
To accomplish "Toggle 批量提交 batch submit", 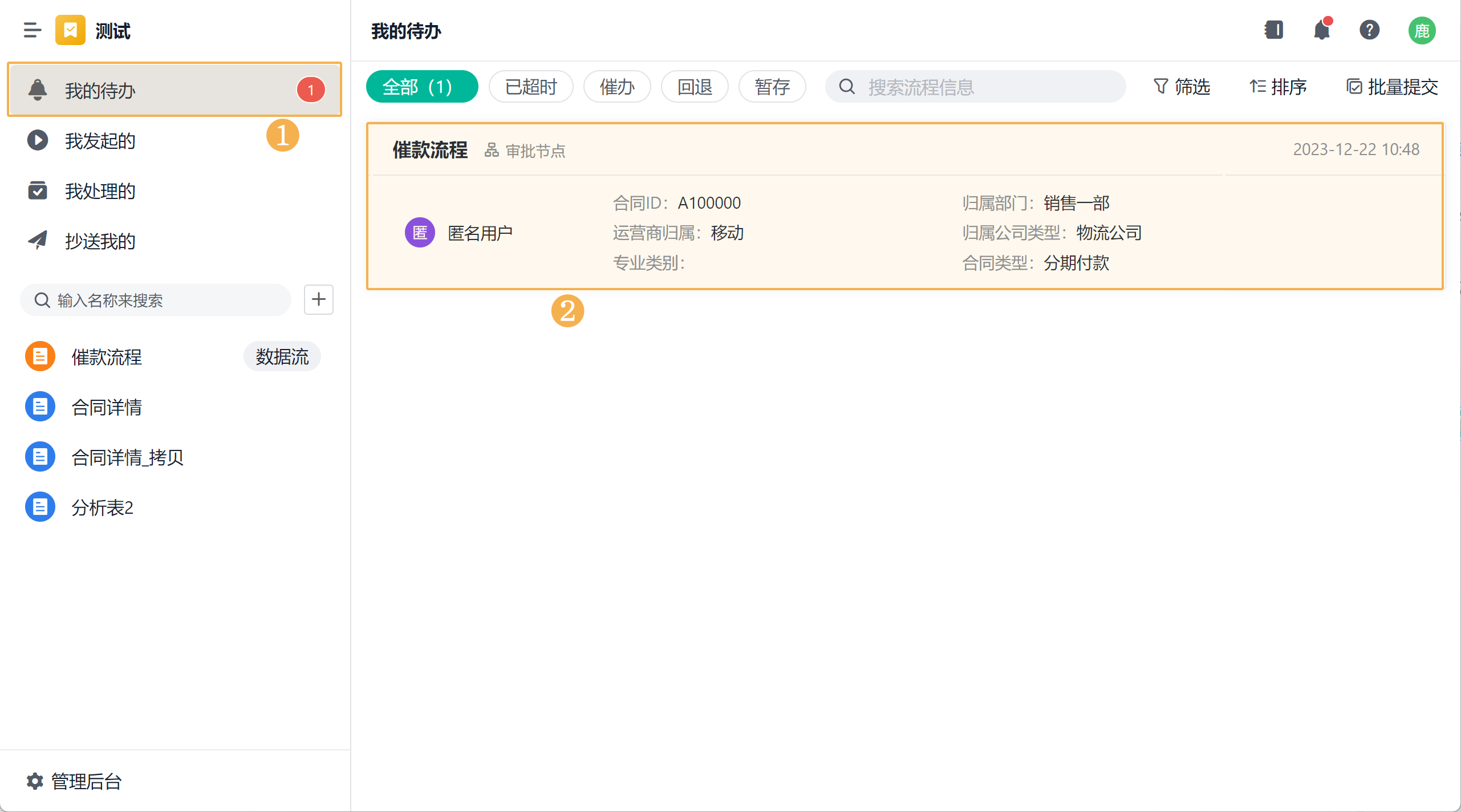I will [x=1392, y=87].
